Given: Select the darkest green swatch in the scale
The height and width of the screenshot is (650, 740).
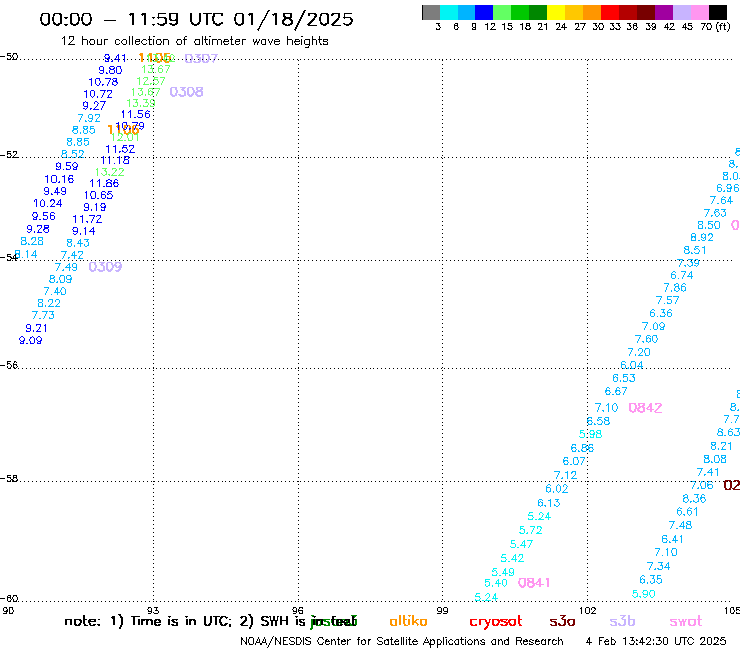Looking at the screenshot, I should click(x=538, y=12).
